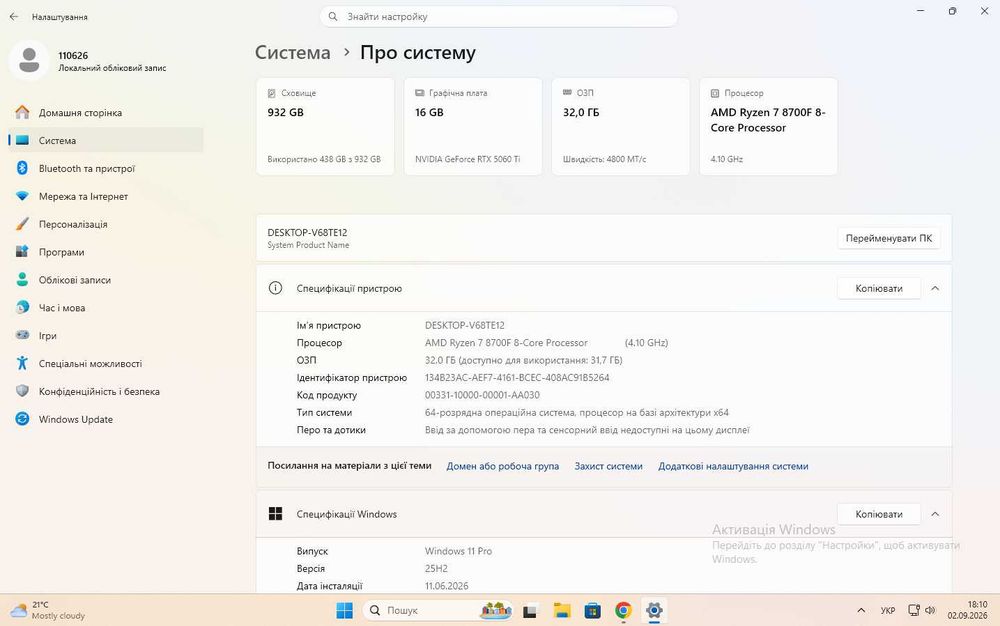Open Захист системи link
This screenshot has height=626, width=1000.
pos(608,466)
